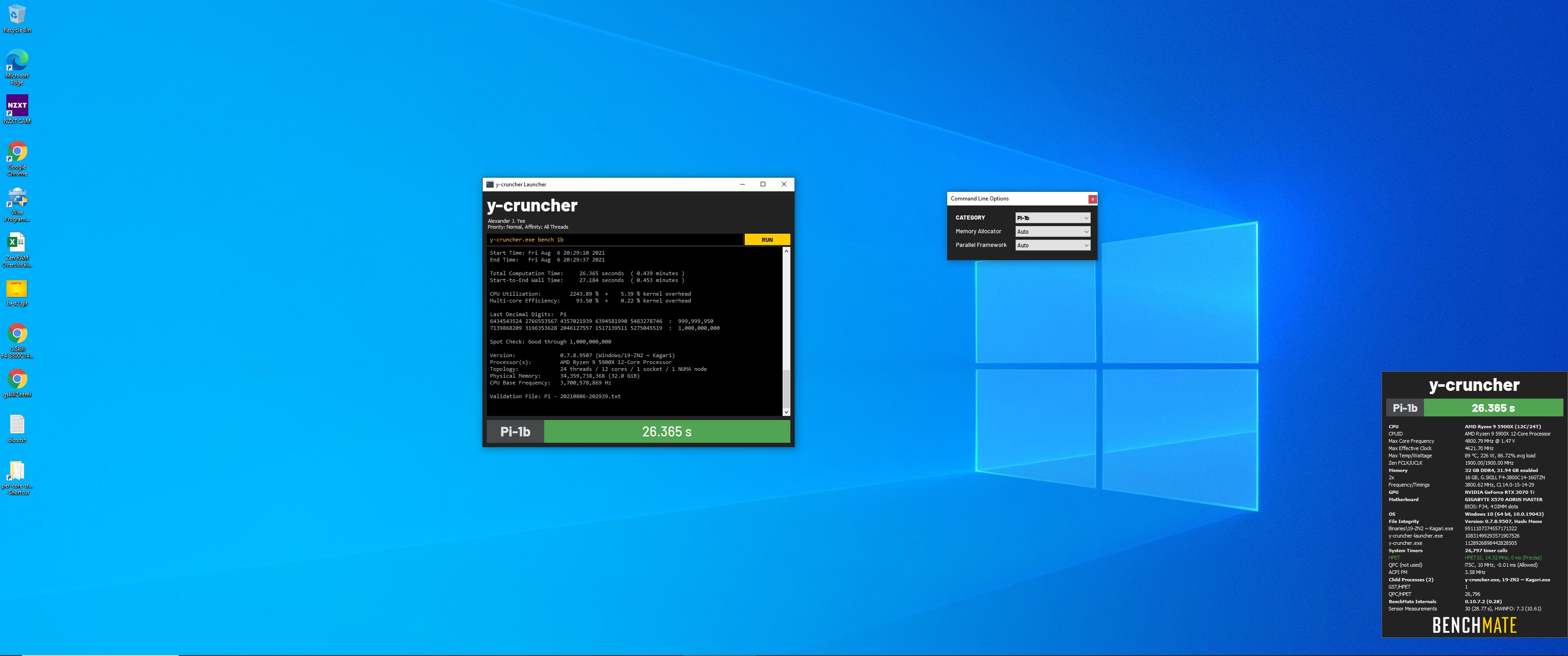Click the 'Total Computation Time' line
The image size is (1568, 656).
tap(587, 274)
